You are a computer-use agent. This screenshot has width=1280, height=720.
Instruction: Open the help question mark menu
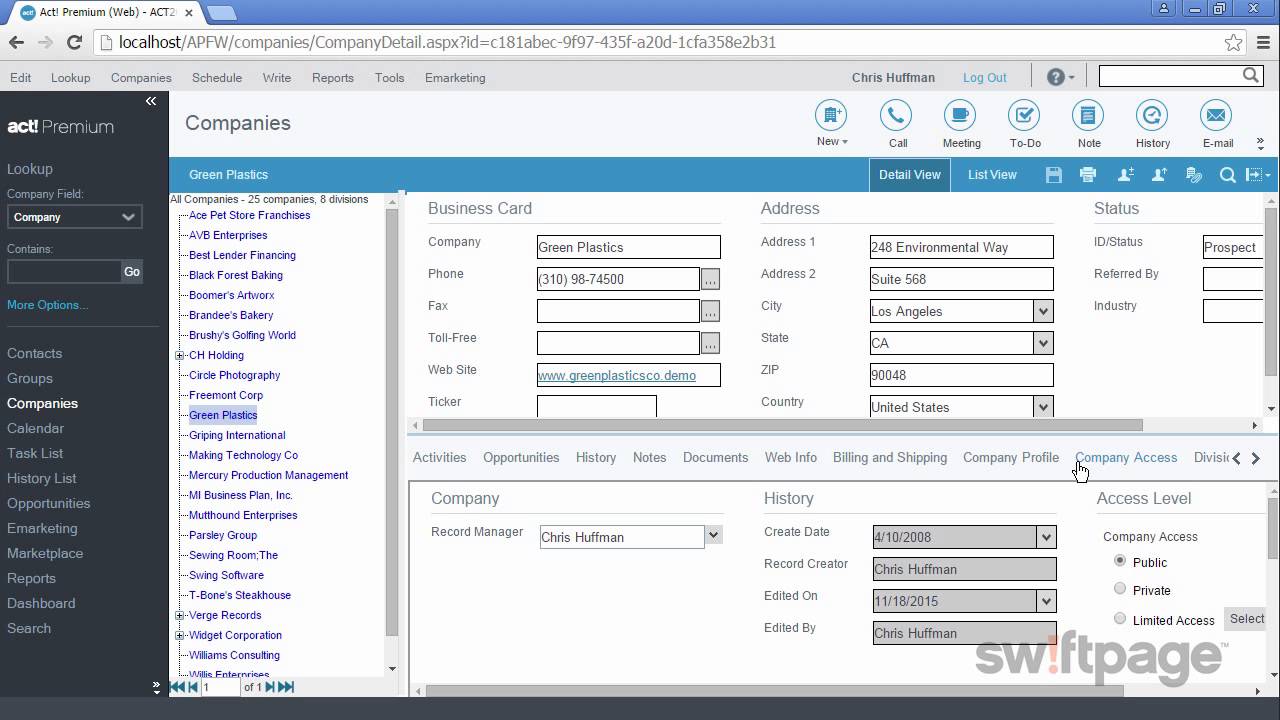coord(1060,77)
